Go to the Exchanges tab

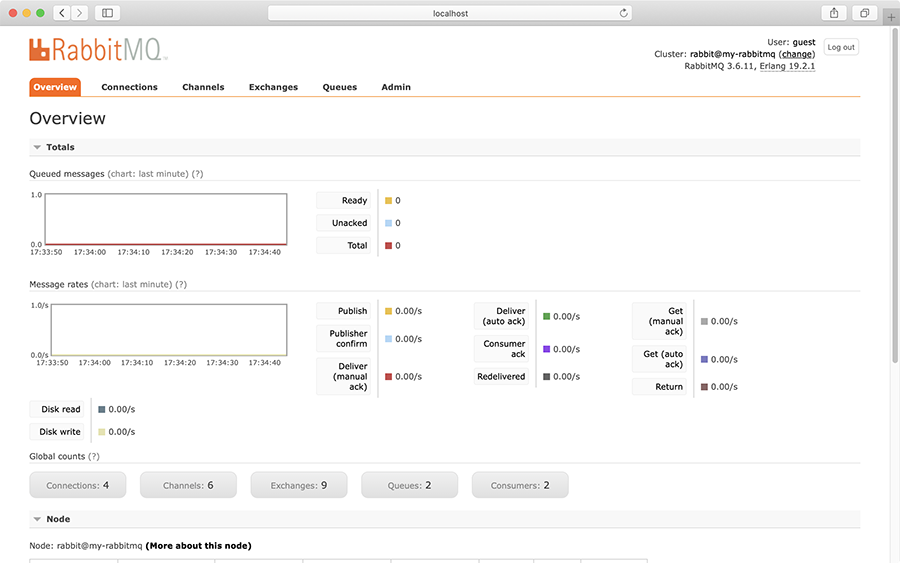pyautogui.click(x=273, y=87)
